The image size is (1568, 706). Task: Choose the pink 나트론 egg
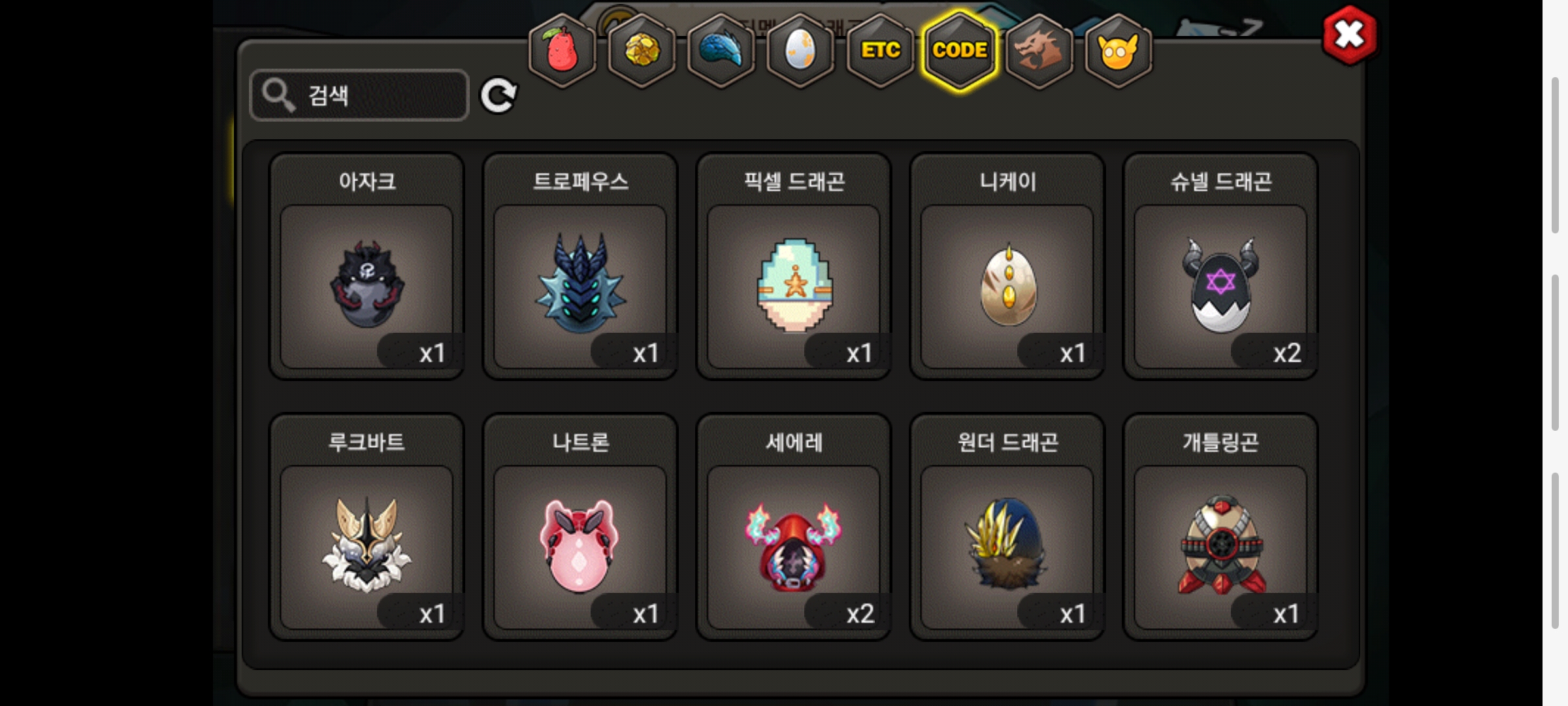click(580, 527)
